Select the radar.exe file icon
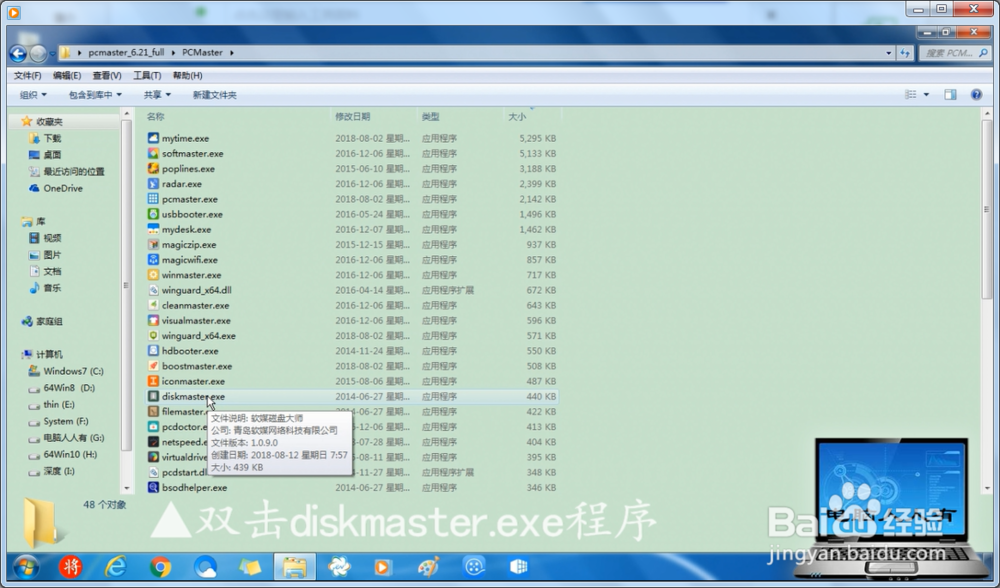1000x588 pixels. [153, 184]
